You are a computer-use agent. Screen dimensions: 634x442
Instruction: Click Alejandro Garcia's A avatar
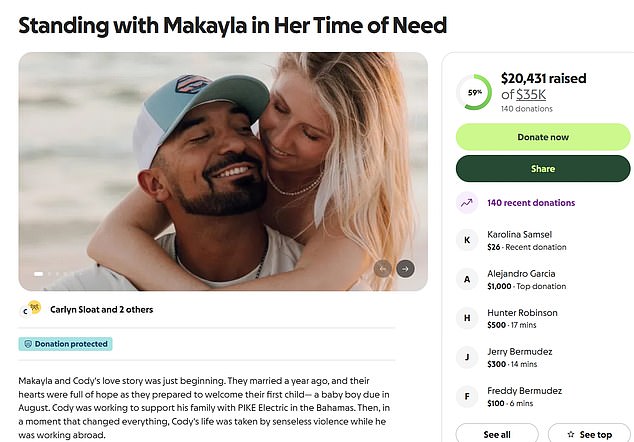click(x=467, y=280)
